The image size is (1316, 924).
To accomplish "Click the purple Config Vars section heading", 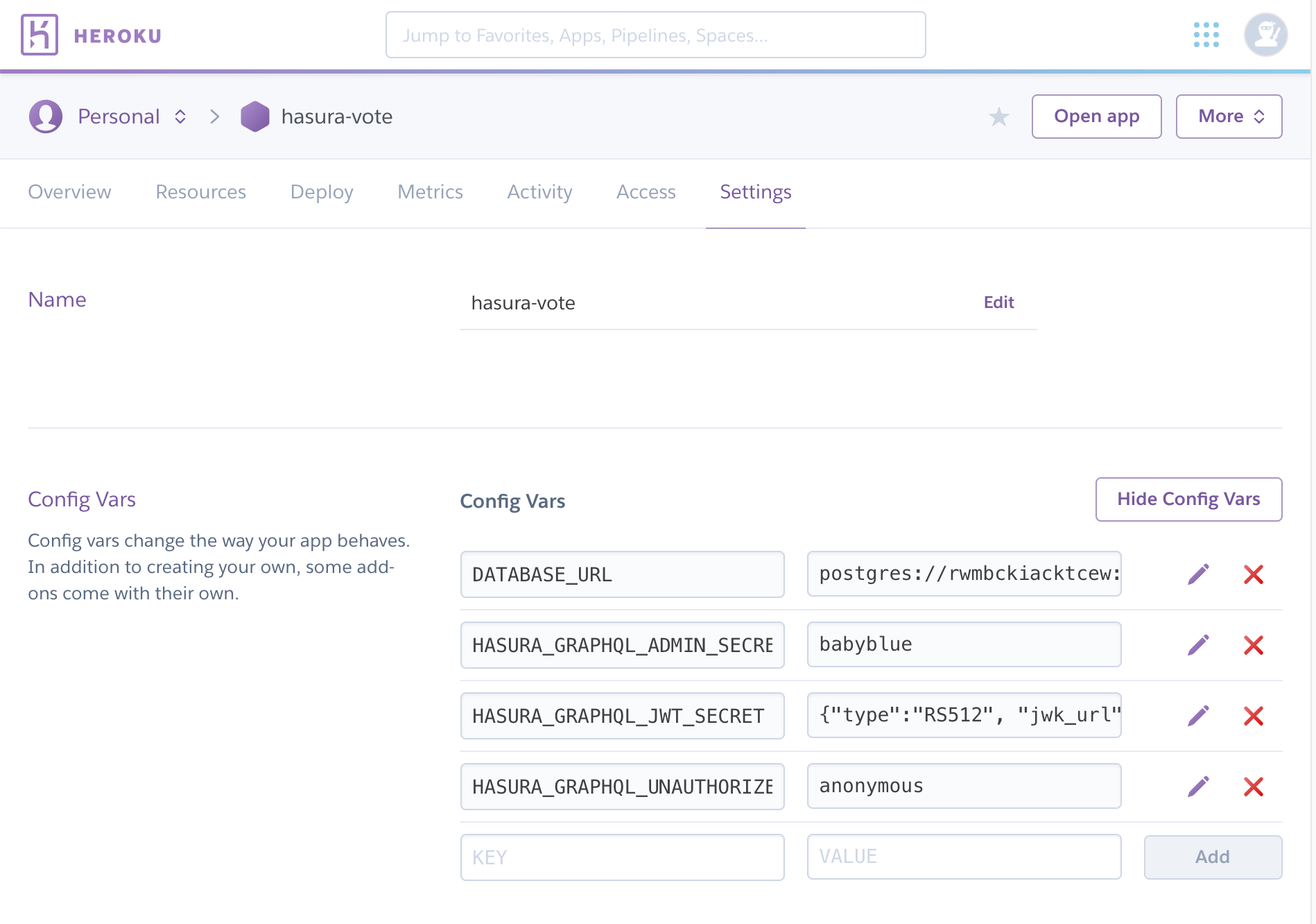I will (x=82, y=499).
